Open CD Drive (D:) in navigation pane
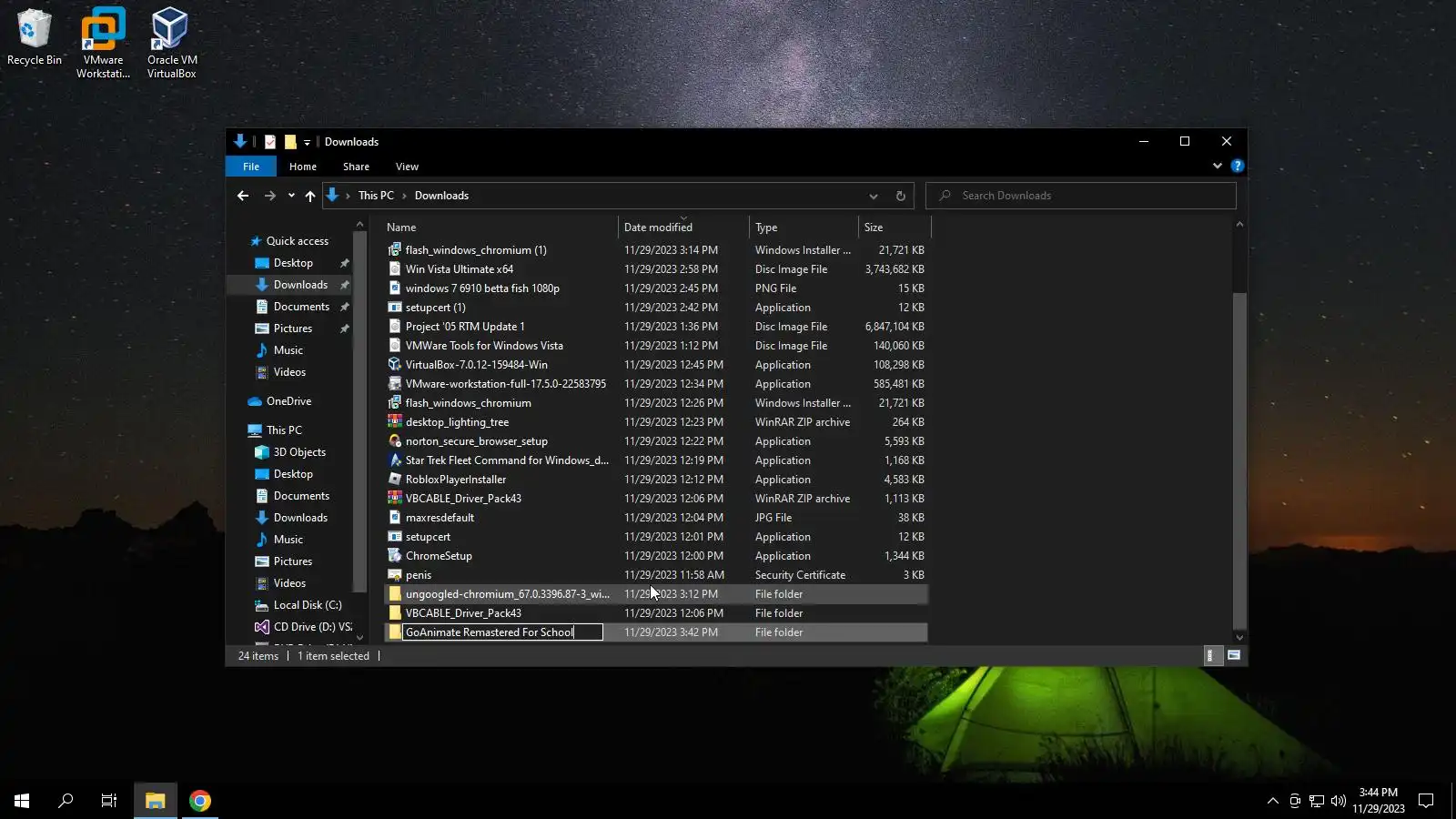The width and height of the screenshot is (1456, 819). pos(312,627)
